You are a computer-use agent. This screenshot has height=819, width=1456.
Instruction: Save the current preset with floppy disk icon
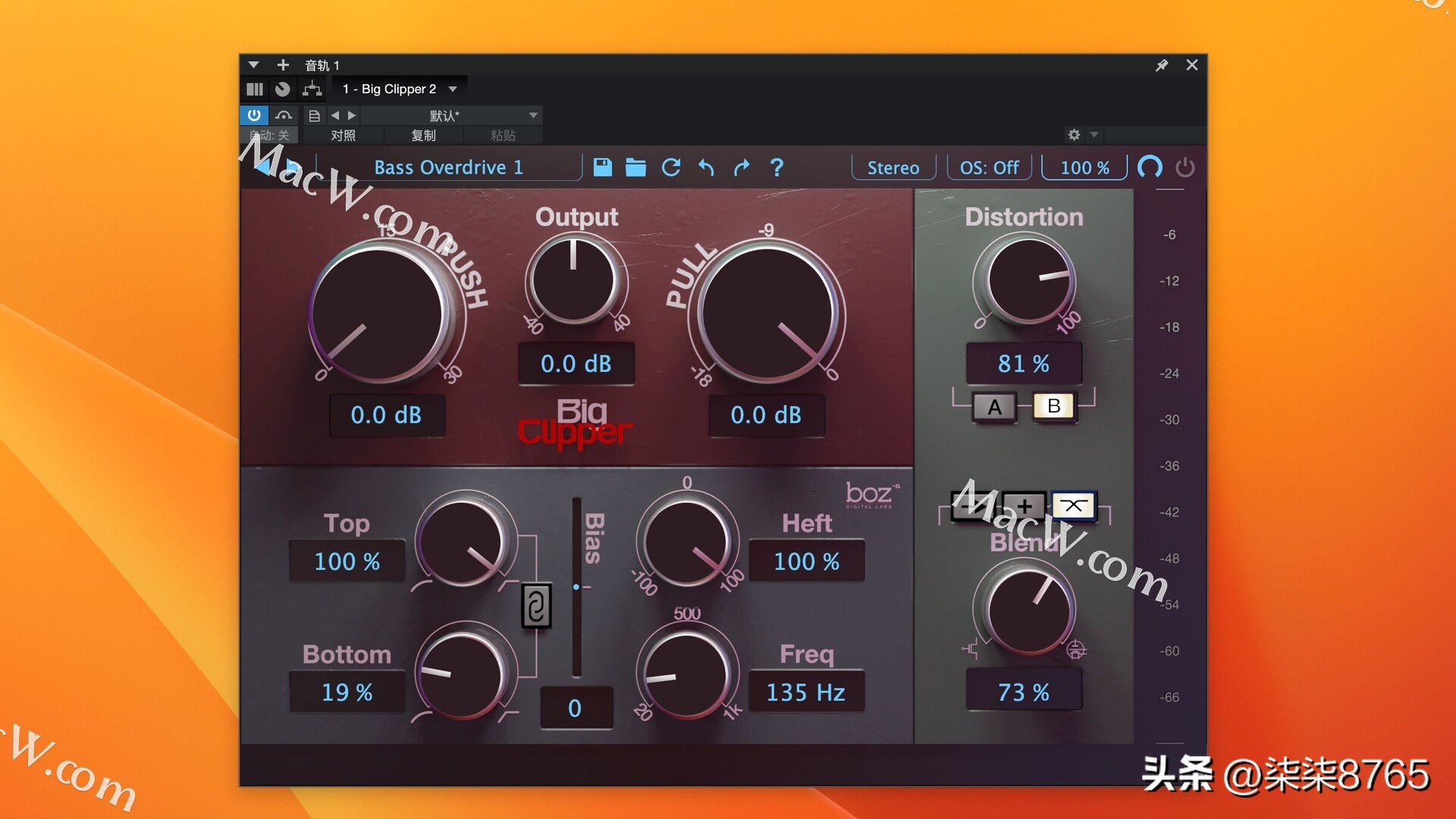[x=601, y=168]
